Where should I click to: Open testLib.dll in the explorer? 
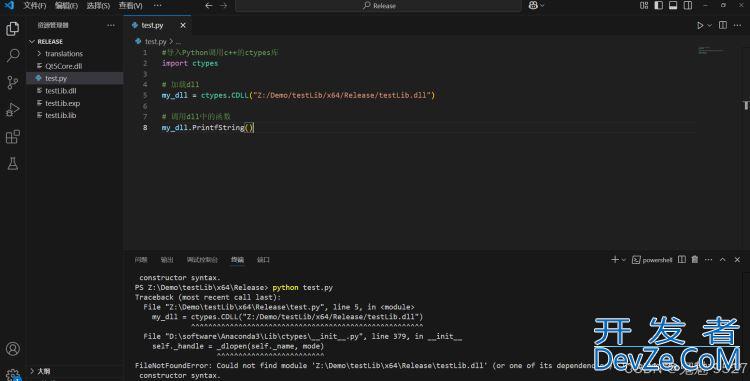[x=75, y=91]
